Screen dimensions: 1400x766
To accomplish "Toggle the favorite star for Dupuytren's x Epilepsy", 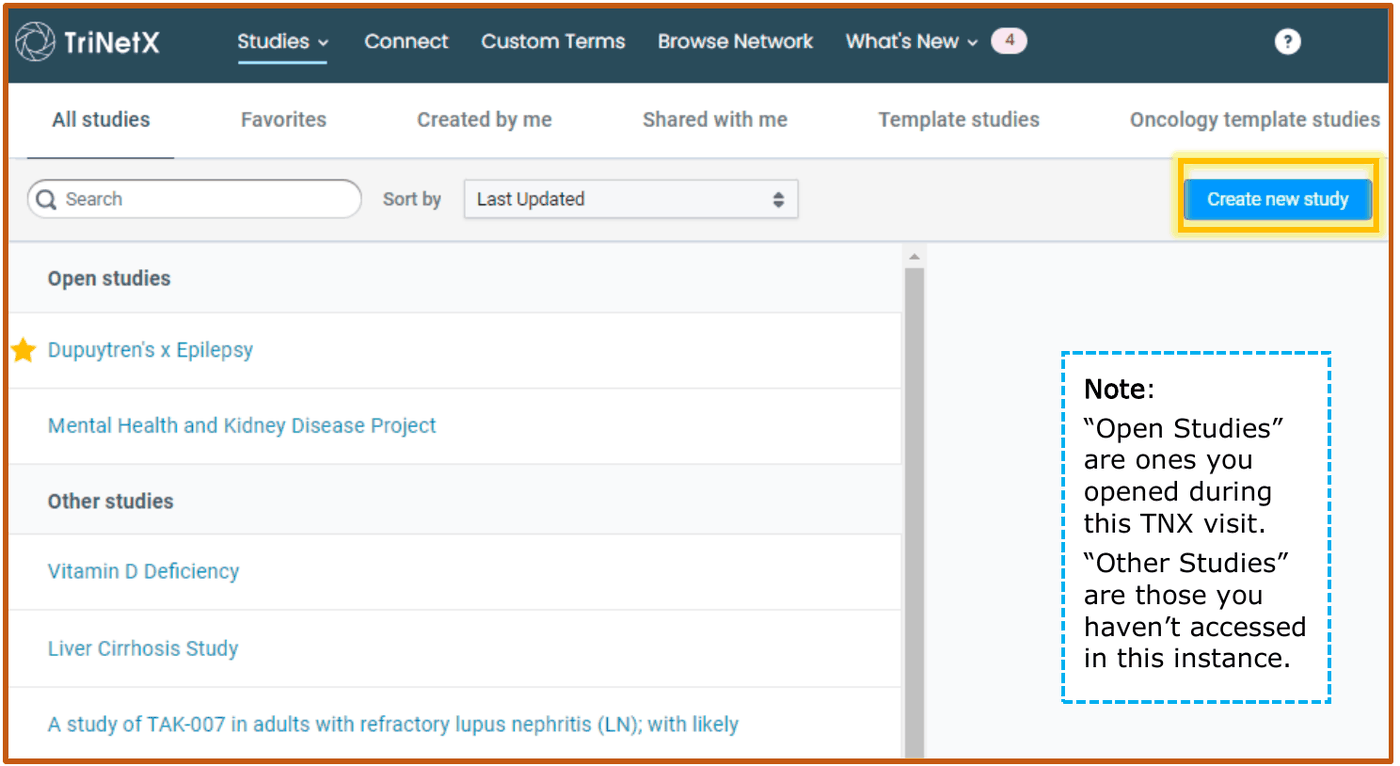I will pyautogui.click(x=23, y=350).
